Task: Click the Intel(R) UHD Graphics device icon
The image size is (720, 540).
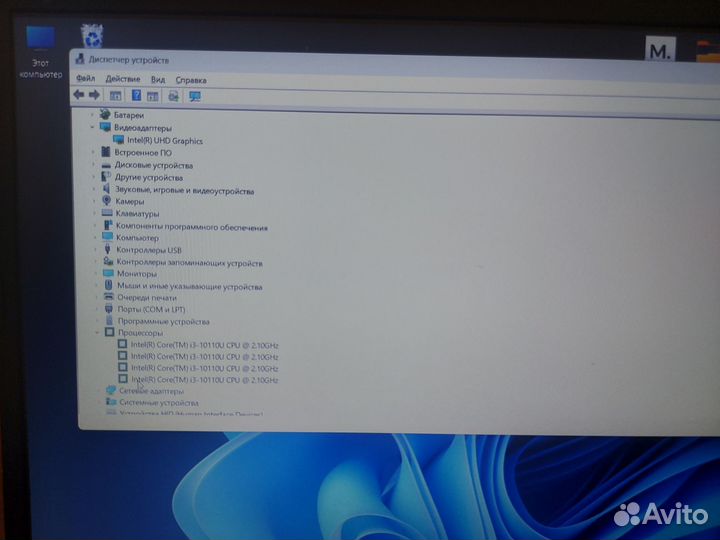Action: click(118, 140)
